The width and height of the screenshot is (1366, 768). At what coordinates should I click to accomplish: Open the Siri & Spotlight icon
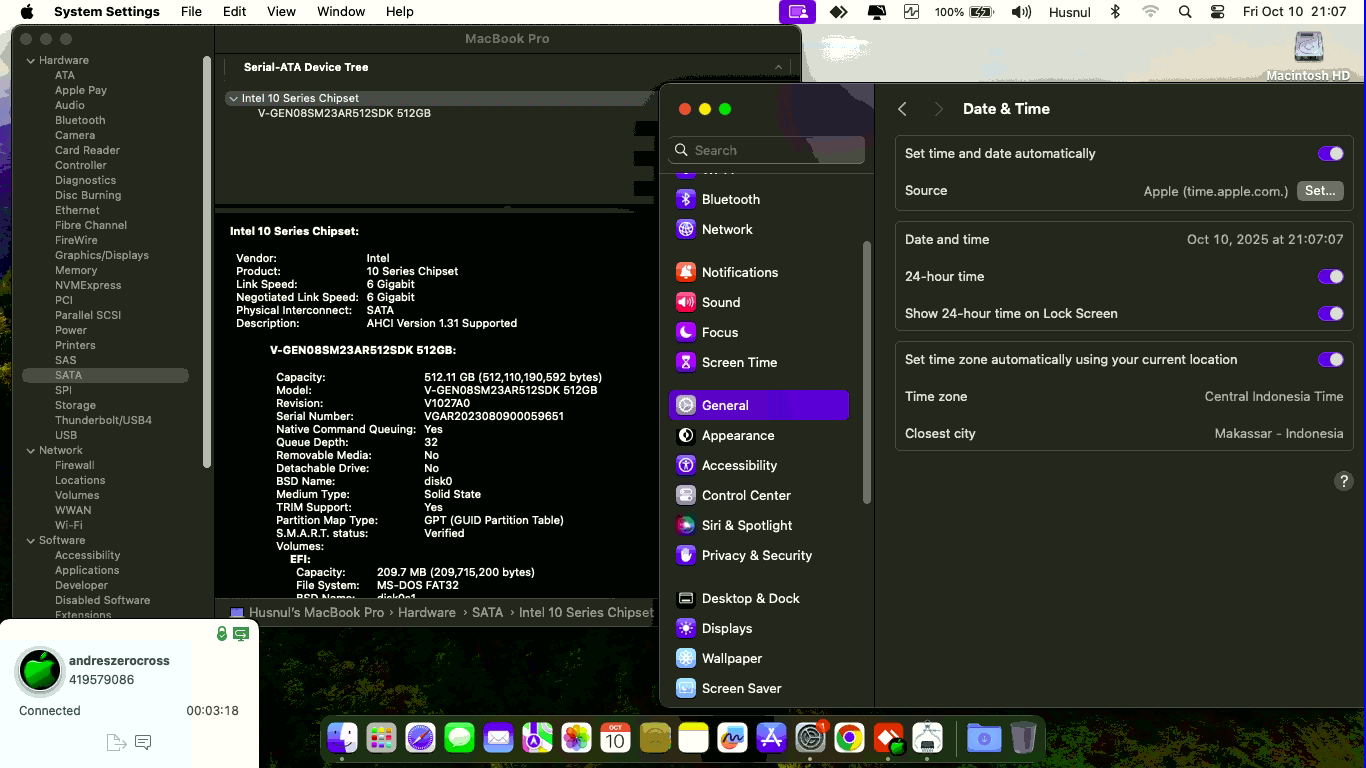click(x=685, y=525)
